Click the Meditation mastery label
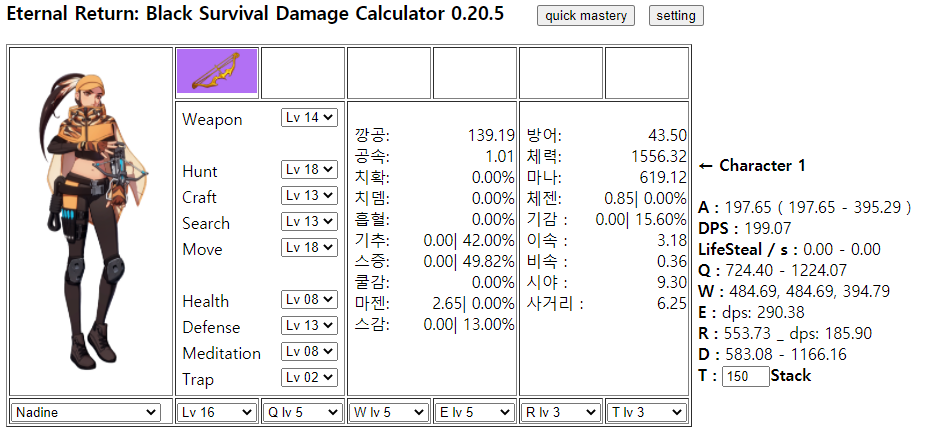Image resolution: width=935 pixels, height=435 pixels. coord(222,353)
